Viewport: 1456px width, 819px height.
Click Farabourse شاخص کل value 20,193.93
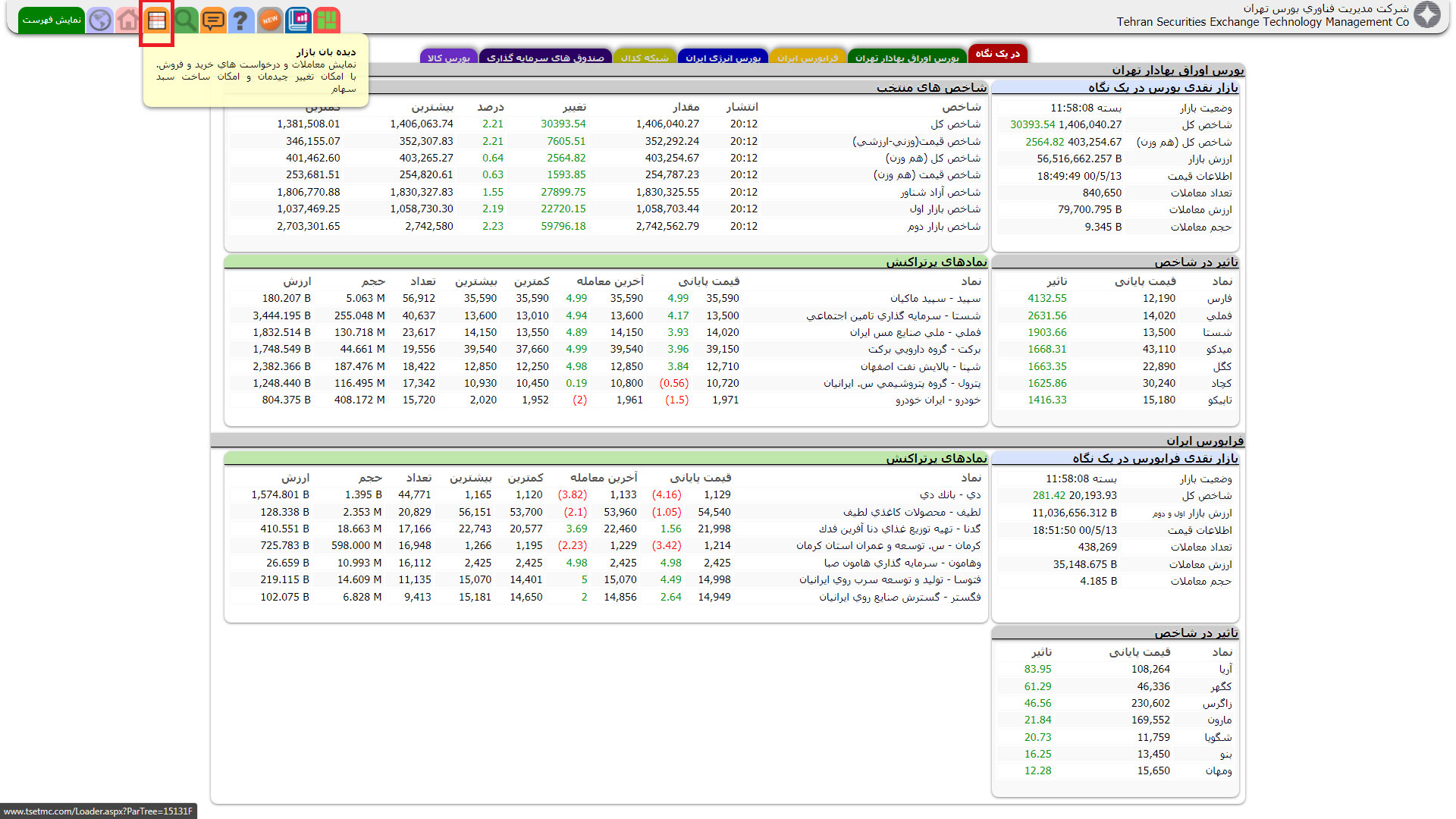1093,496
